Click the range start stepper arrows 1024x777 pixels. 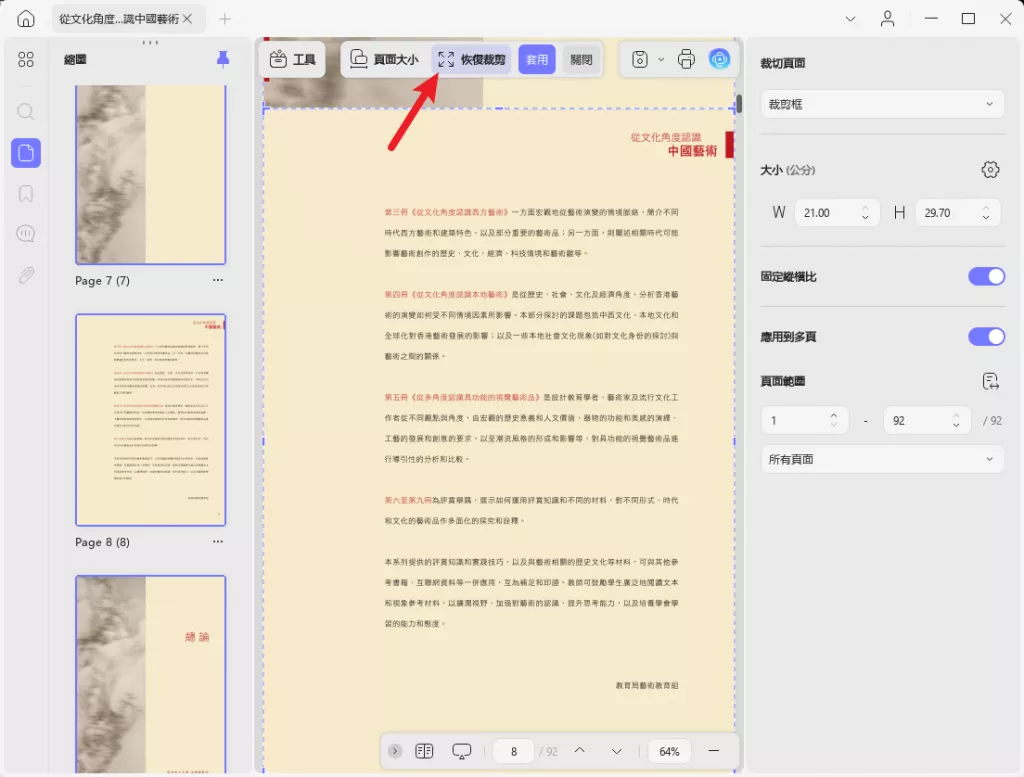click(833, 420)
